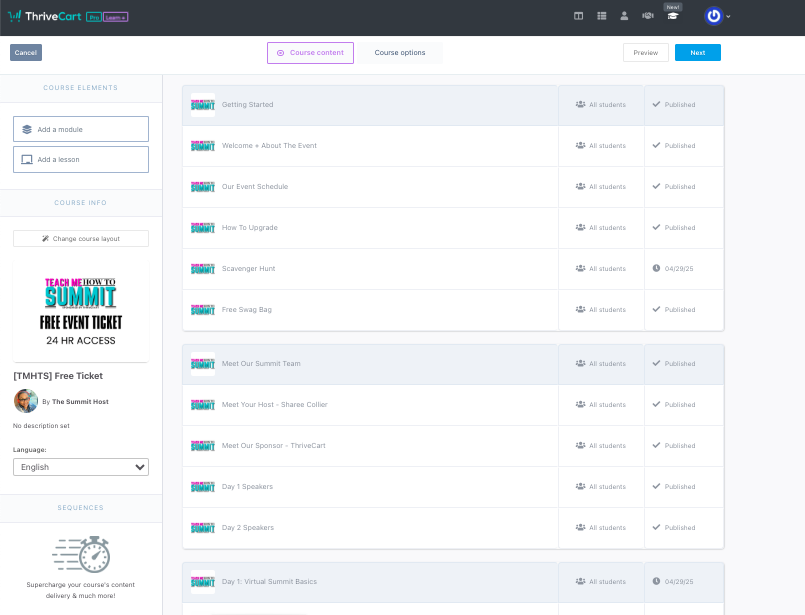Viewport: 805px width, 615px height.
Task: Toggle Published checkmark for Free Swag Bag
Action: [x=656, y=310]
